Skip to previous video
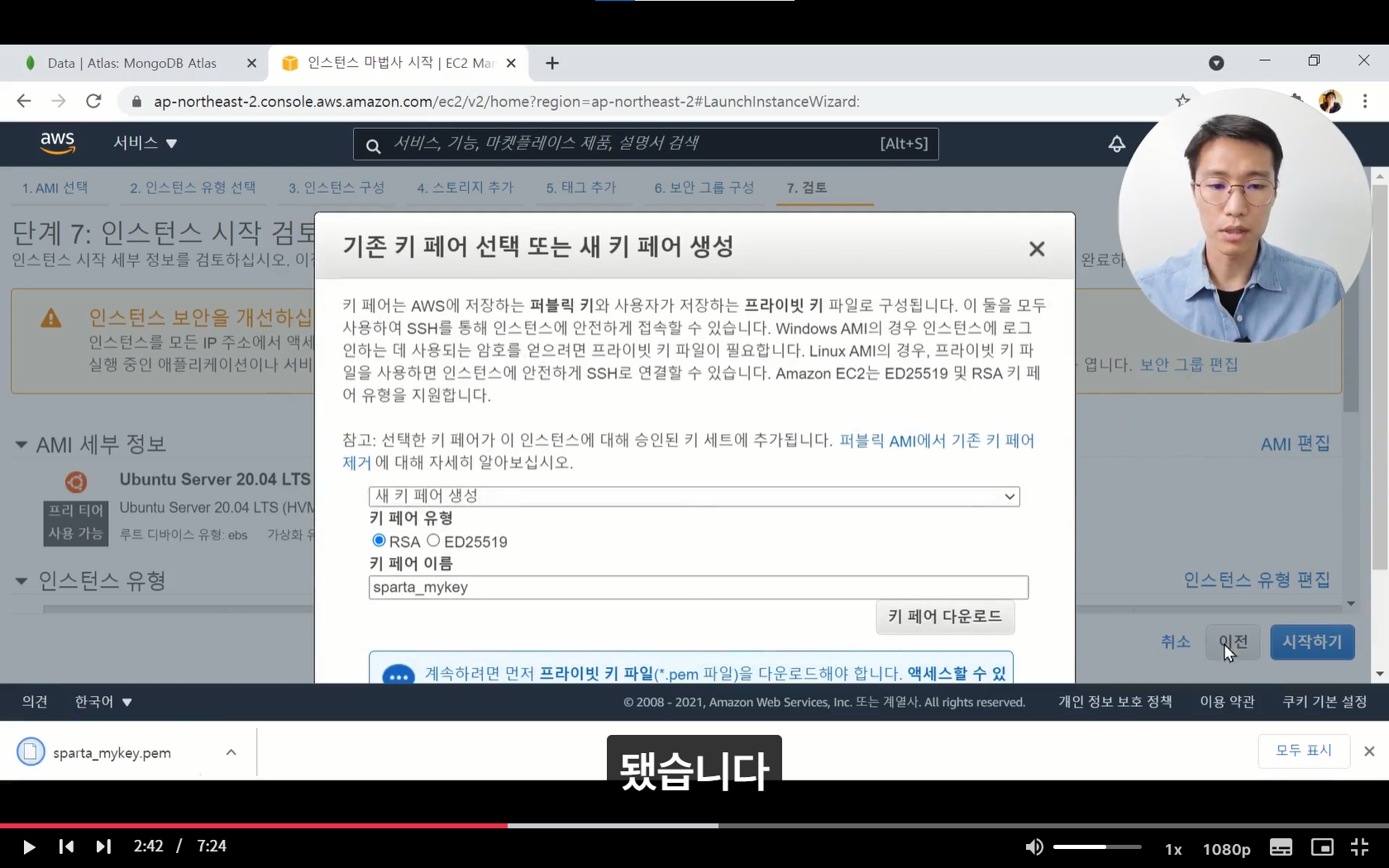The image size is (1389, 868). [67, 847]
